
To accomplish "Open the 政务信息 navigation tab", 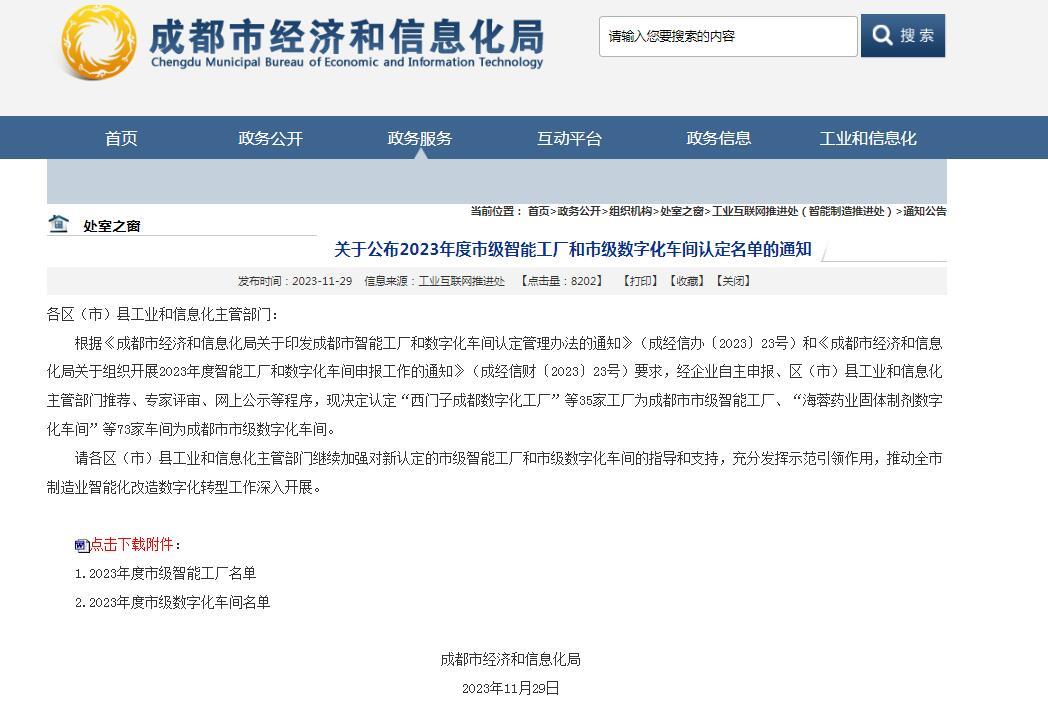I will point(718,138).
